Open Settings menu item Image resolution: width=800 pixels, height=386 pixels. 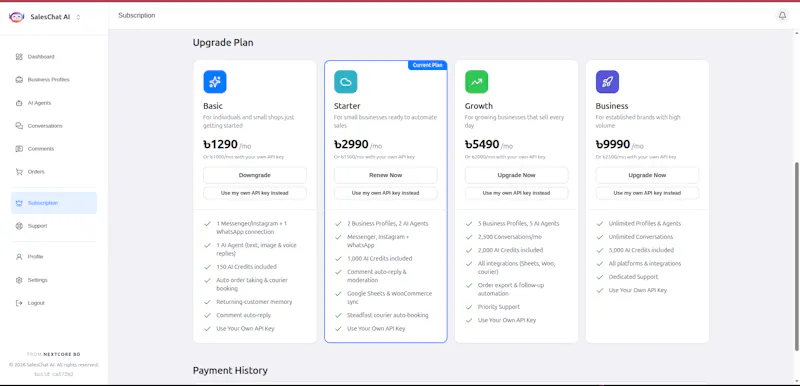point(54,280)
